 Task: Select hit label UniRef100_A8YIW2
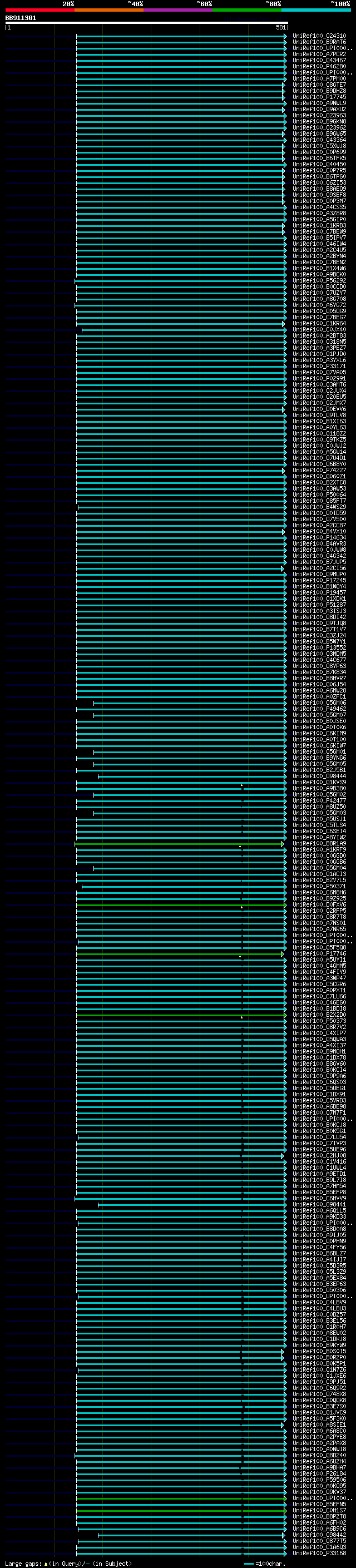click(x=319, y=838)
